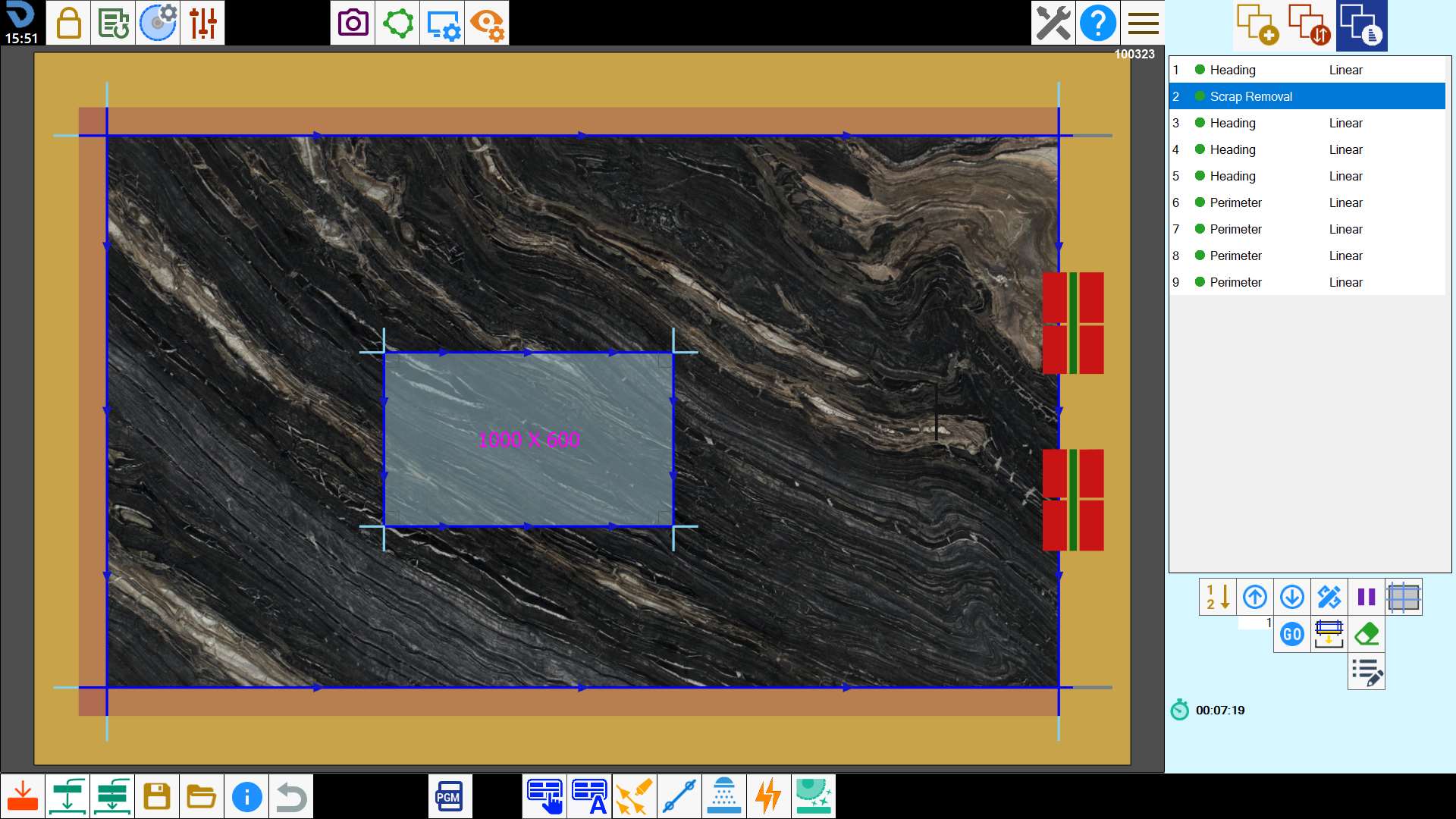Click the lock icon in top toolbar

click(x=68, y=23)
